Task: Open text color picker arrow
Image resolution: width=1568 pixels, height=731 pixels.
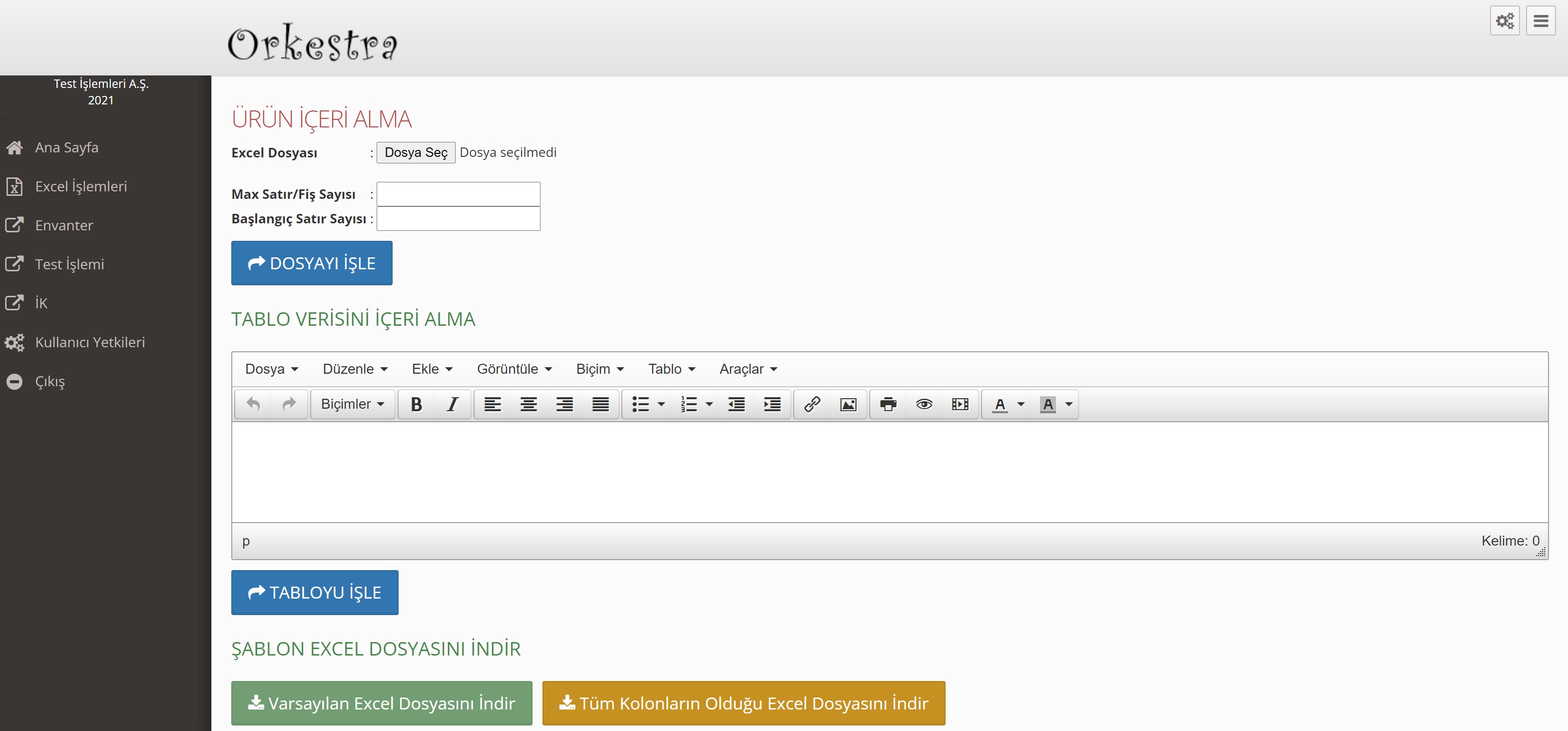Action: coord(1021,404)
